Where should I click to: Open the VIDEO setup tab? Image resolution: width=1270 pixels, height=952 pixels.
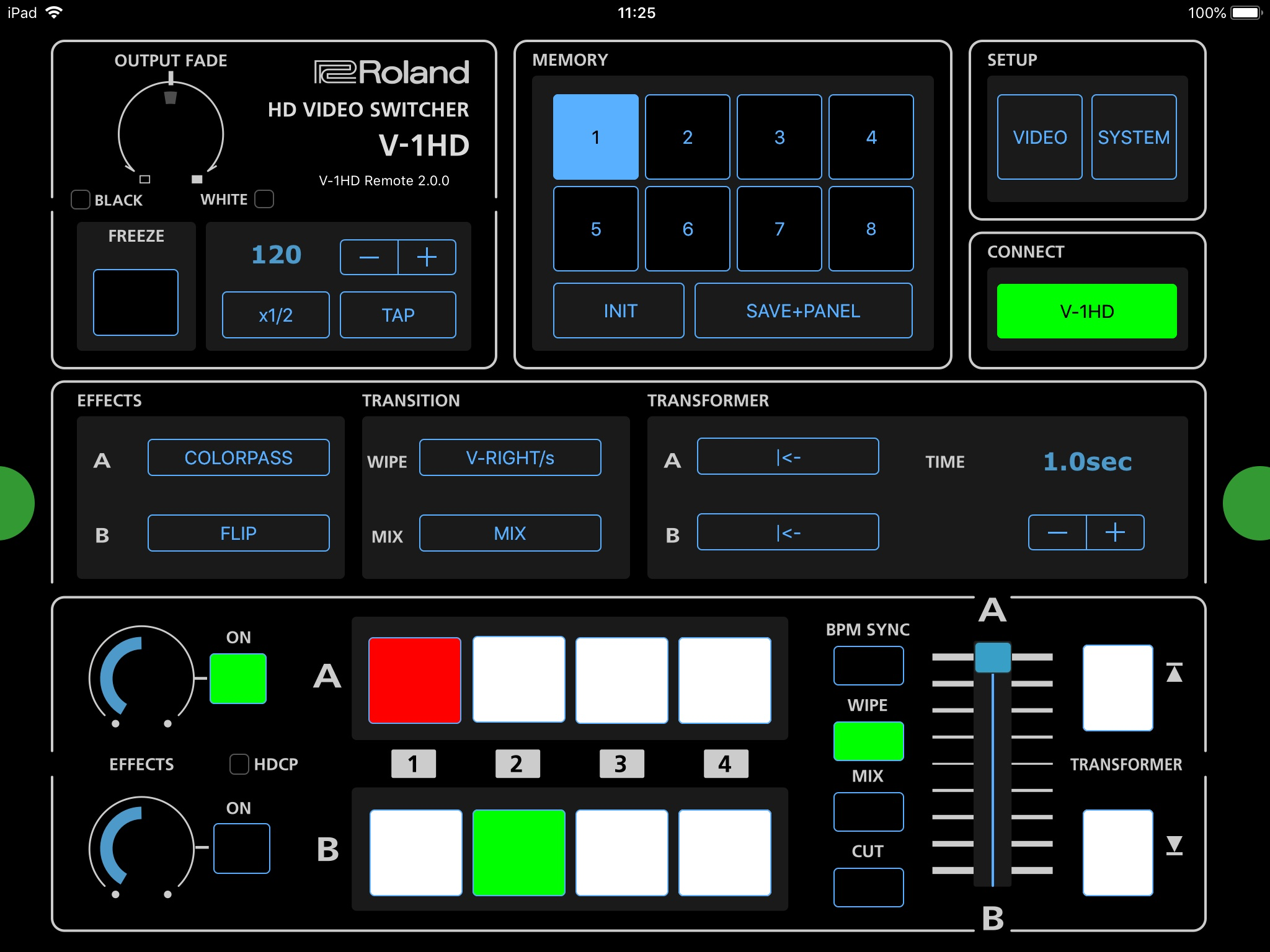pos(1039,137)
